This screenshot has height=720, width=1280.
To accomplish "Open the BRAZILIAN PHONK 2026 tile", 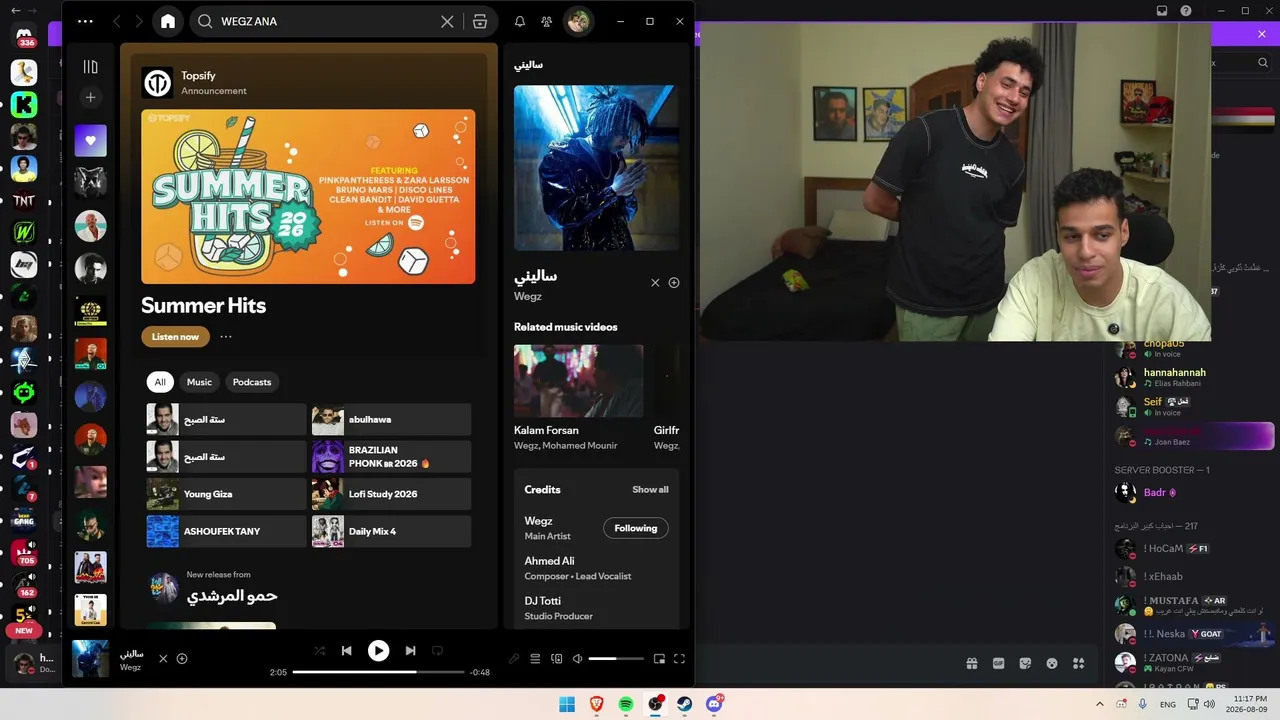I will click(x=391, y=457).
